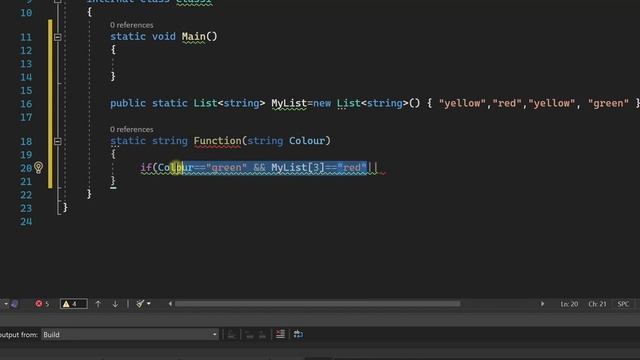Click the go to next message icon in Output

(x=262, y=335)
